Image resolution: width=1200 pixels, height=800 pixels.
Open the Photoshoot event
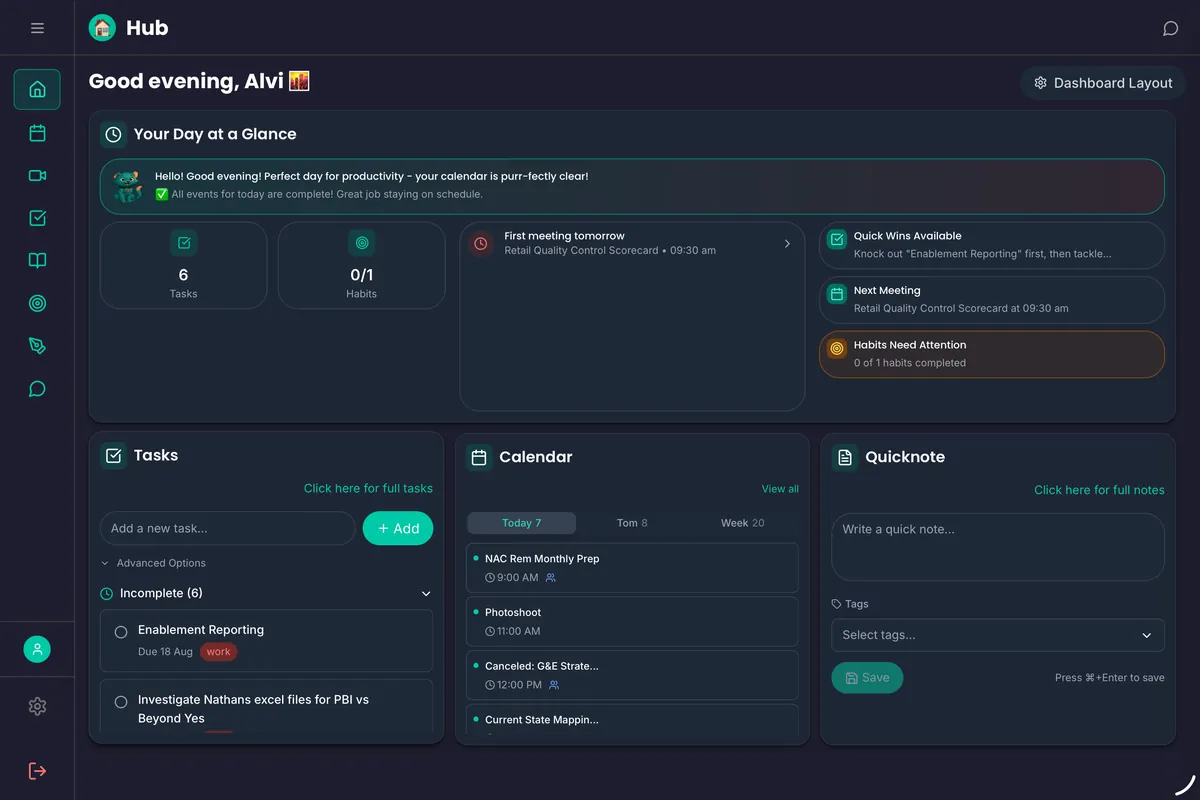(632, 621)
